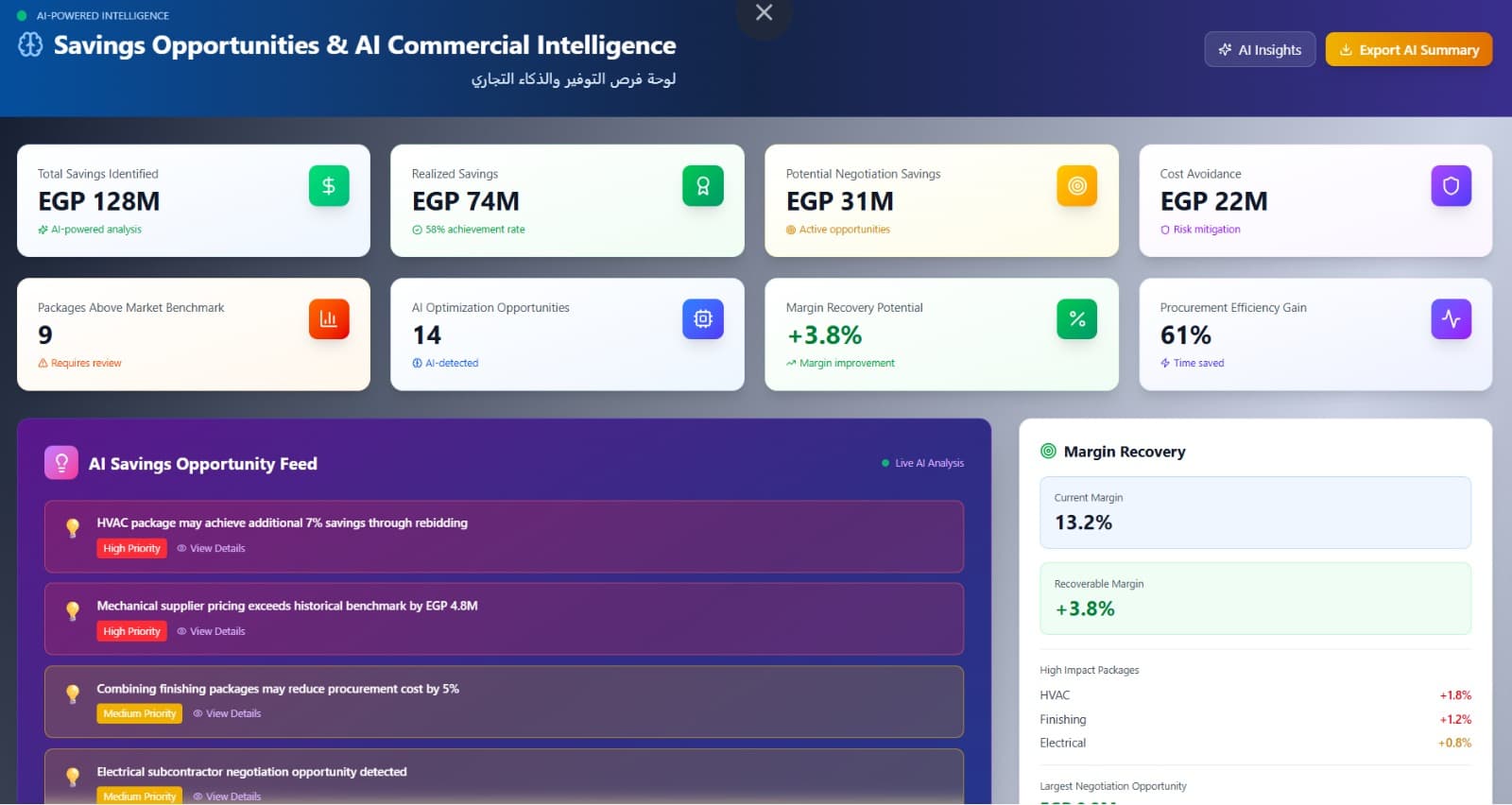Click Medium Priority badge on Combining finishing item
This screenshot has height=805, width=1512.
tap(140, 713)
